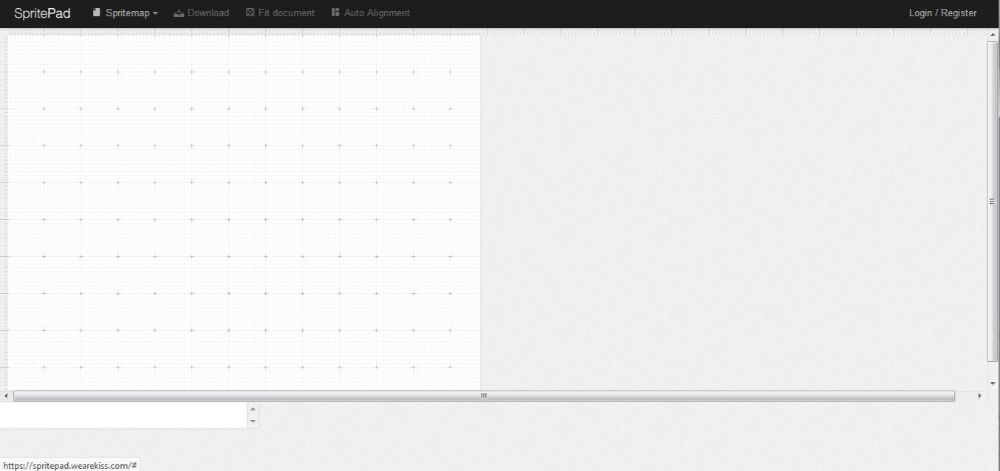Click the Download toolbar button
The width and height of the screenshot is (1000, 471).
tap(201, 13)
